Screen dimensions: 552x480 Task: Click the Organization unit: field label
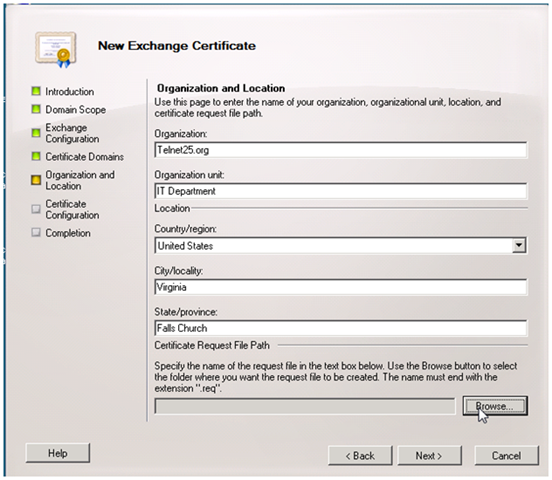pyautogui.click(x=189, y=175)
